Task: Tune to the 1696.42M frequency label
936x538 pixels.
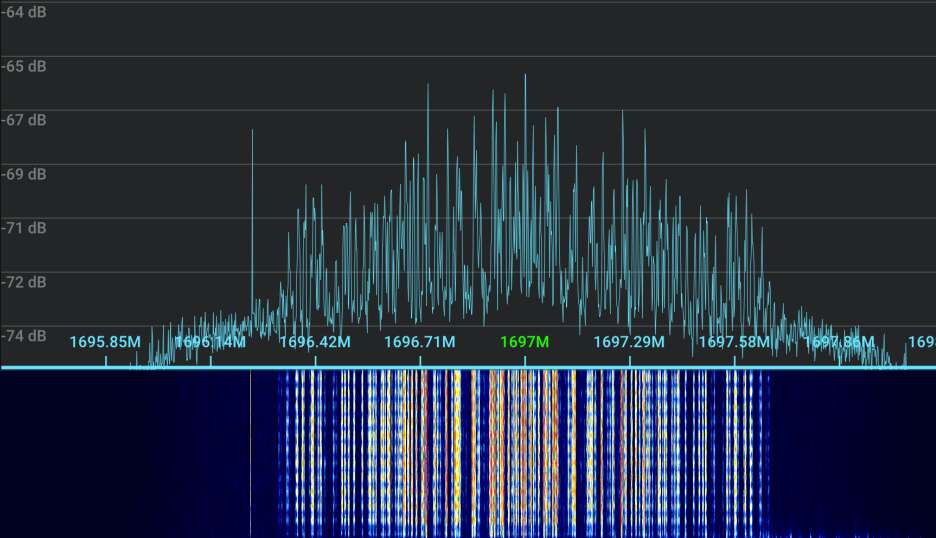Action: (x=315, y=342)
